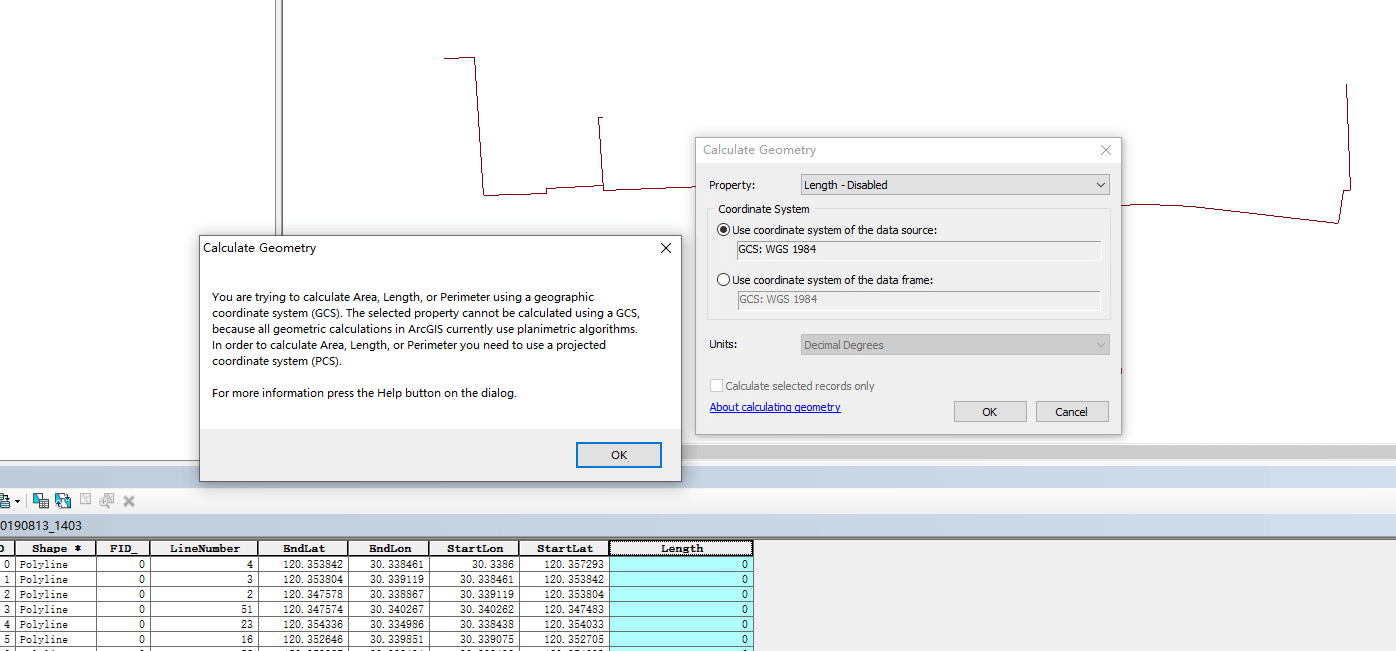Screen dimensions: 1396x651
Task: Close the Calculate Geometry settings dialog
Action: (1105, 150)
